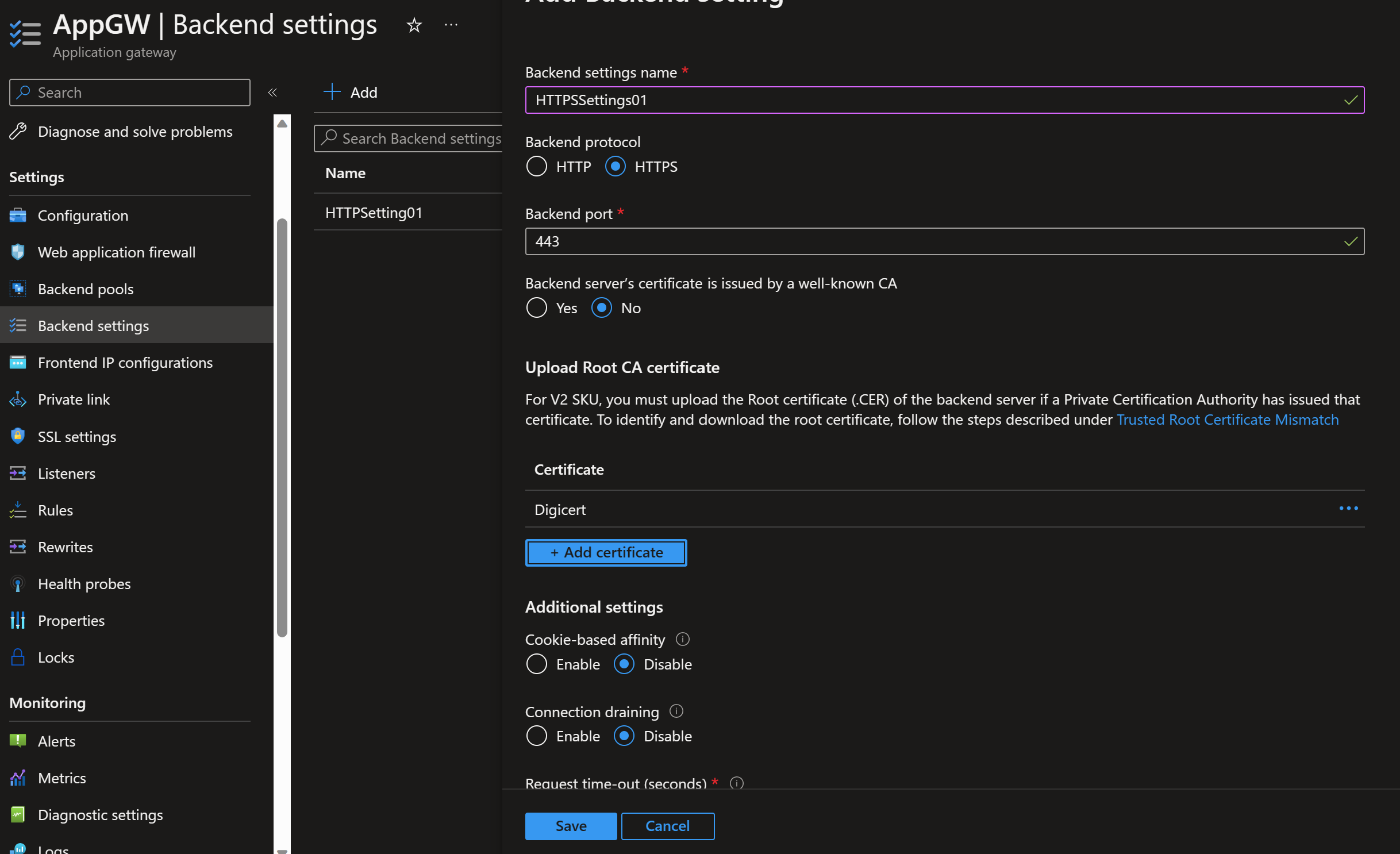Click the Cookie-based affinity info icon
1400x854 pixels.
pos(682,639)
